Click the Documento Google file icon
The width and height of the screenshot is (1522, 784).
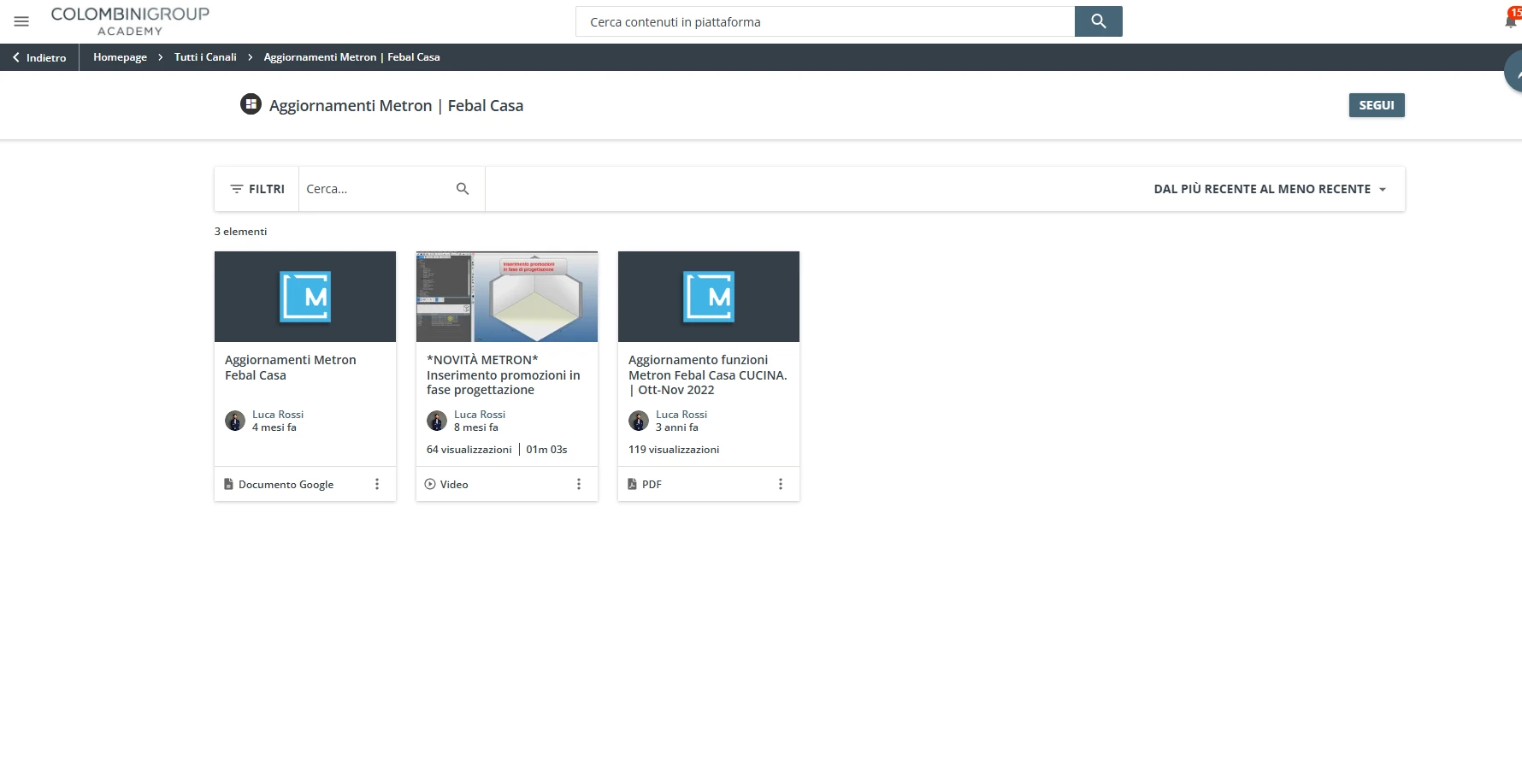228,484
